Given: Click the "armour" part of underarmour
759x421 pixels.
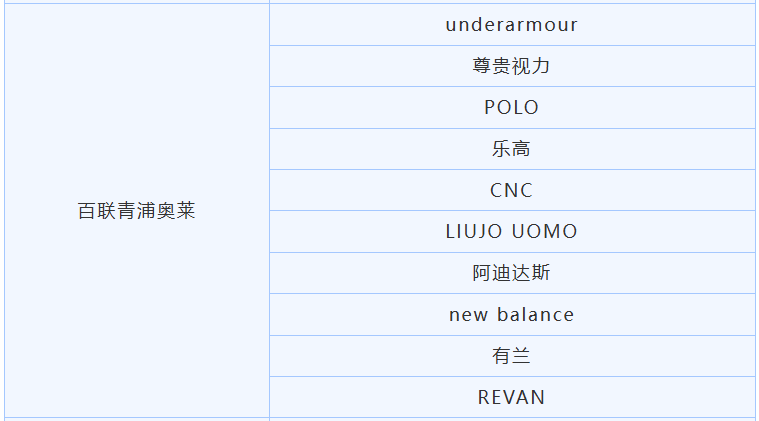Looking at the screenshot, I should tap(538, 25).
